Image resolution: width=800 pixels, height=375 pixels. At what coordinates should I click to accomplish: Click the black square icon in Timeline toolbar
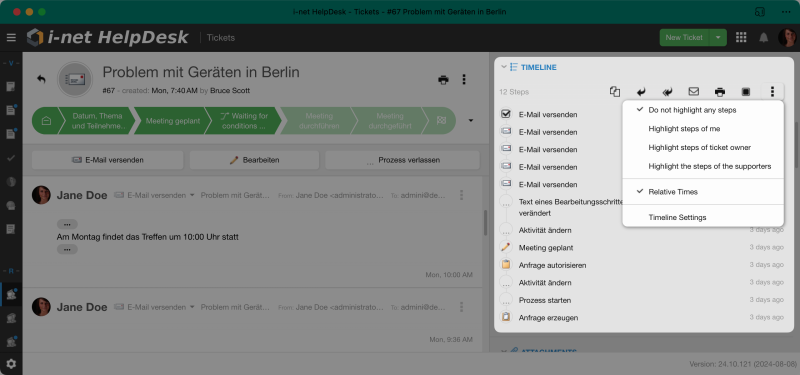point(746,92)
